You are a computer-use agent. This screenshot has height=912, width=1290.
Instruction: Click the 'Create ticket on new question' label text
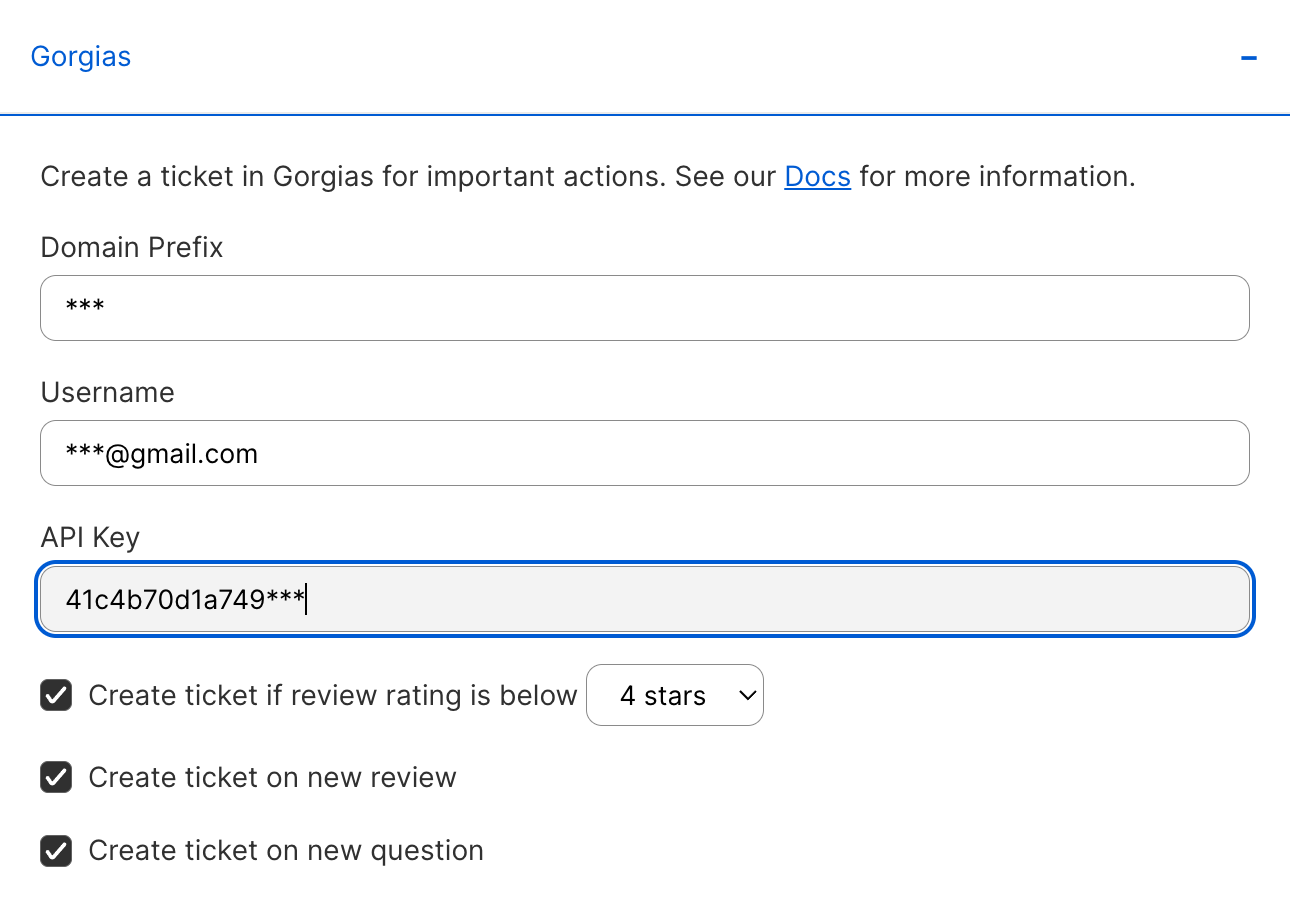(286, 850)
